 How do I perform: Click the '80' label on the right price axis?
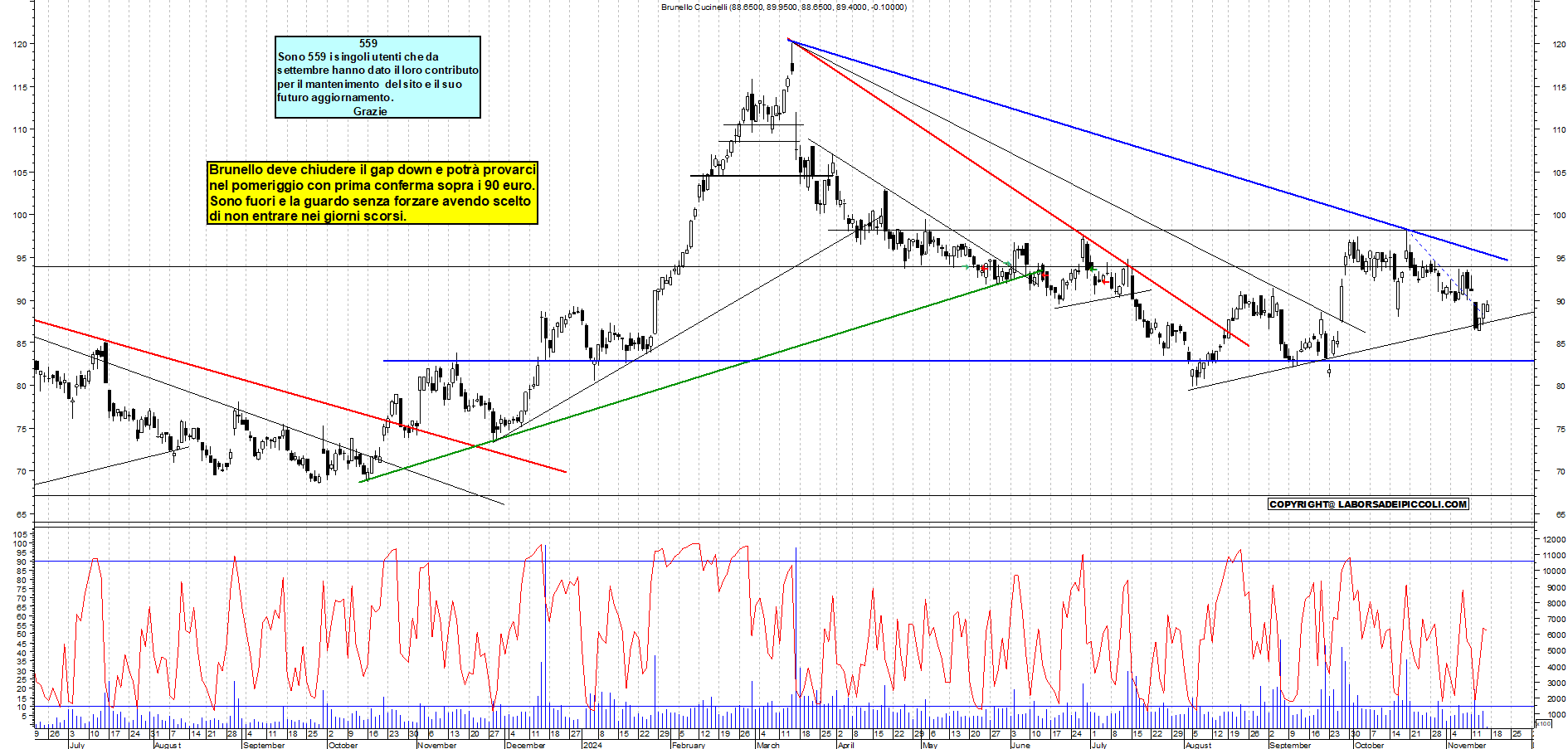click(x=1561, y=387)
